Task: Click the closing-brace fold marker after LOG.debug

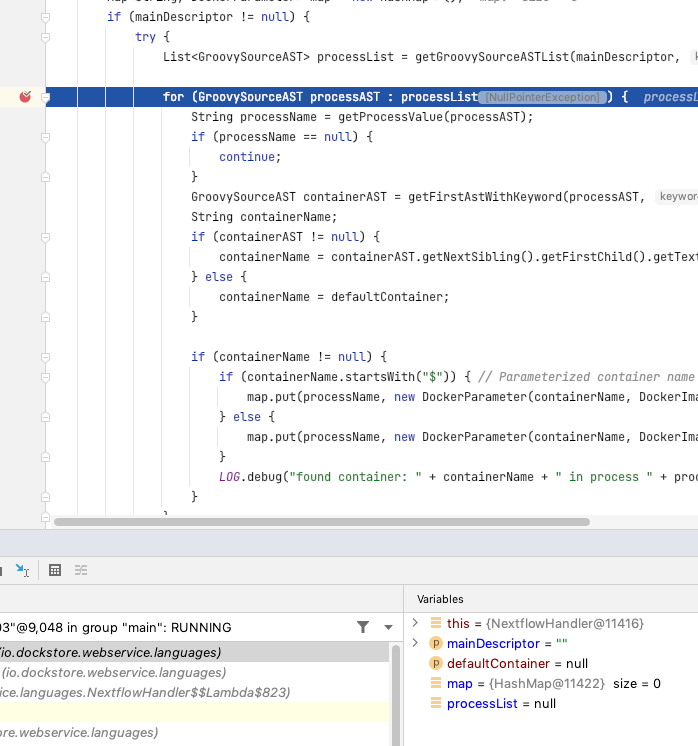Action: [46, 497]
